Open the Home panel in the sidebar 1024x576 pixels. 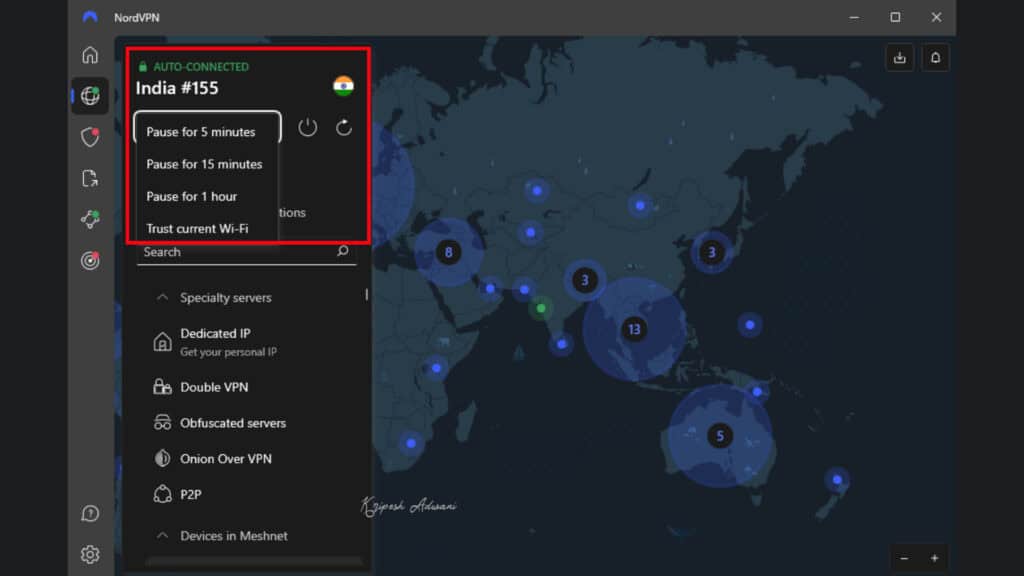coord(90,55)
